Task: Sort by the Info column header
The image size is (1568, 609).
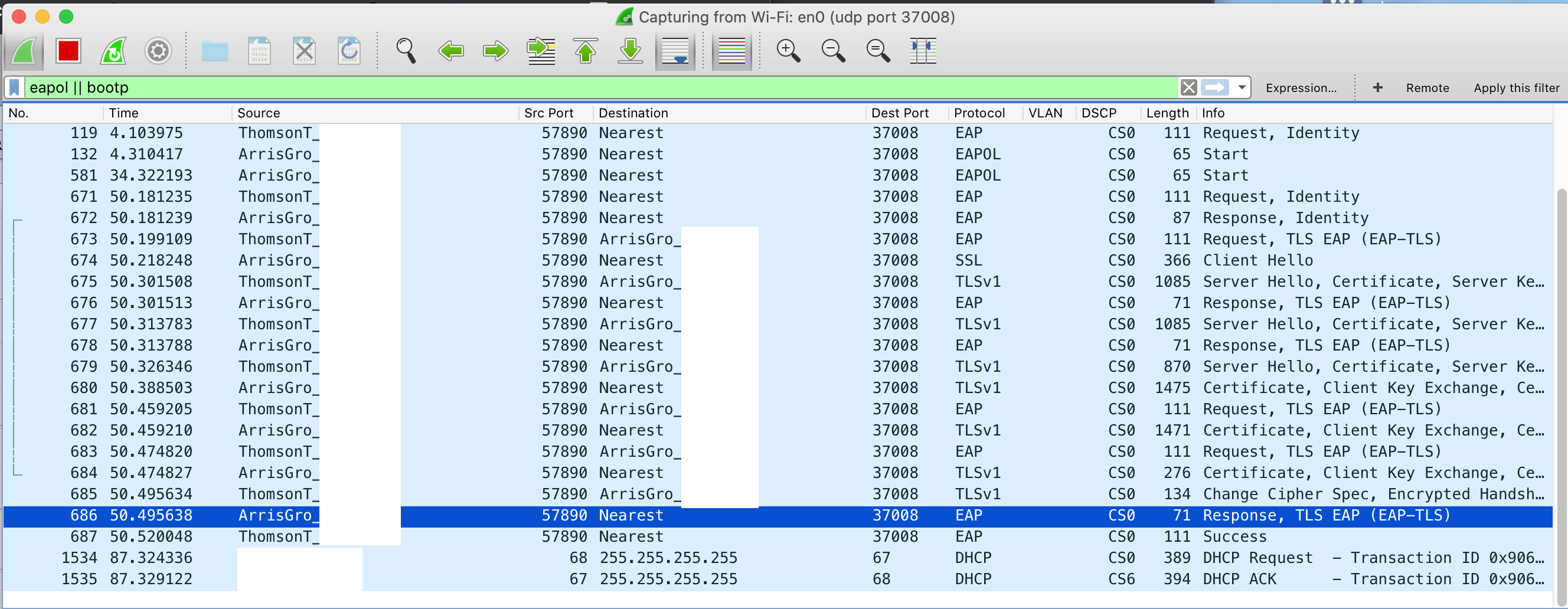Action: pyautogui.click(x=1374, y=113)
